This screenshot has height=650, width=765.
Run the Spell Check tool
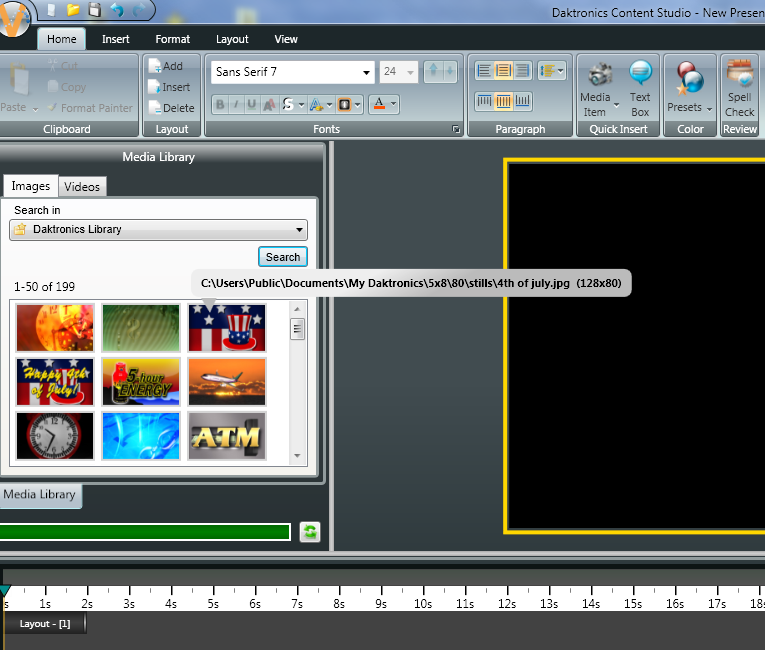pyautogui.click(x=740, y=76)
